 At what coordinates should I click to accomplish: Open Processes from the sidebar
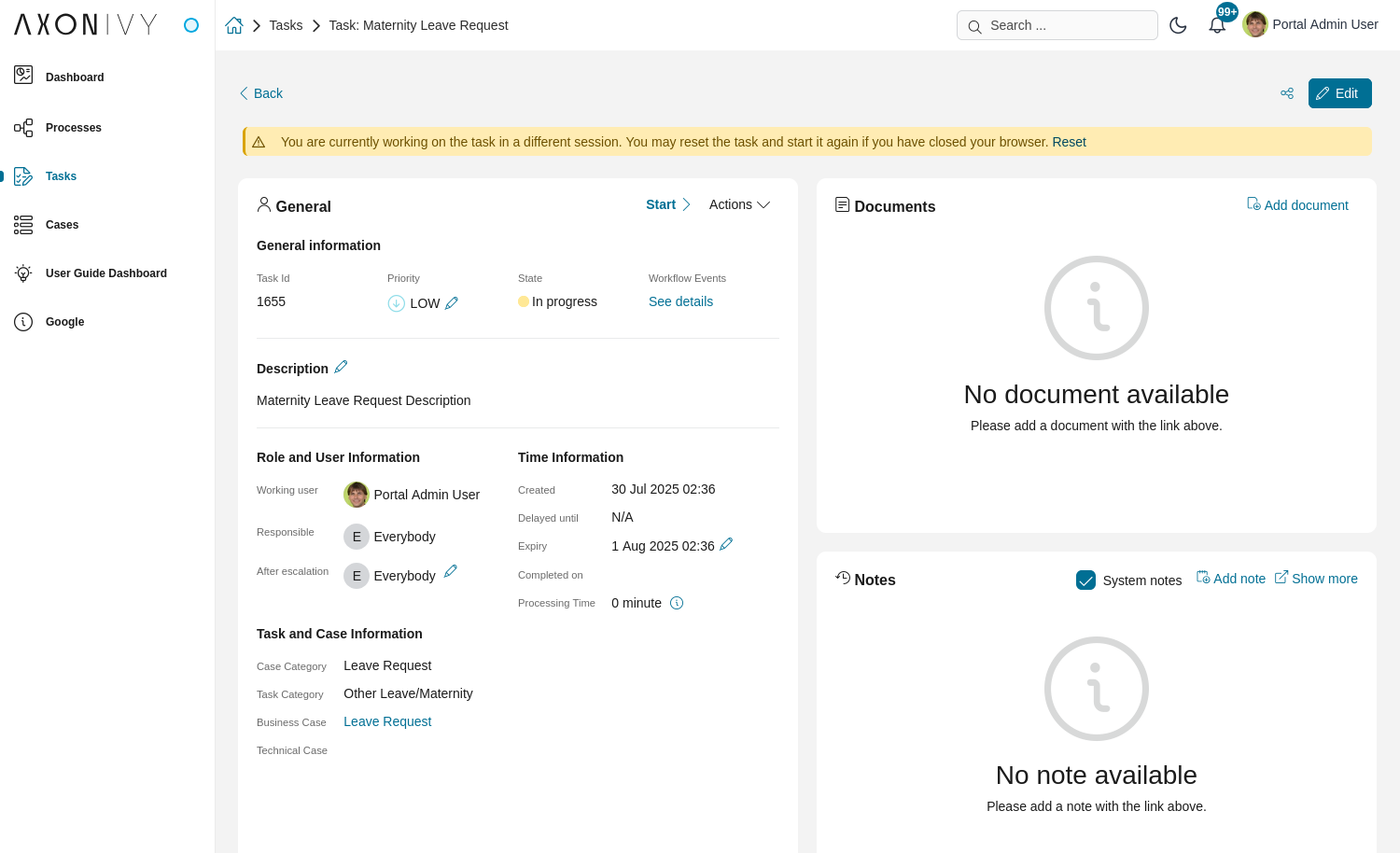(74, 128)
